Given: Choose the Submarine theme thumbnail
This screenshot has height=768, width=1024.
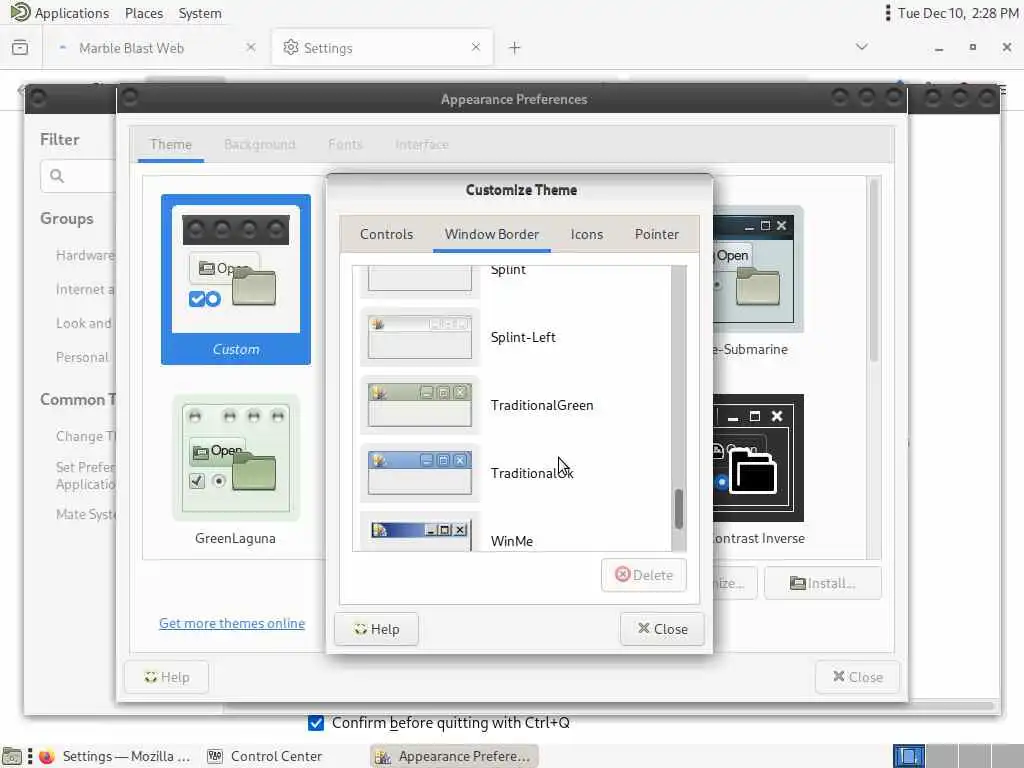Looking at the screenshot, I should tap(758, 281).
